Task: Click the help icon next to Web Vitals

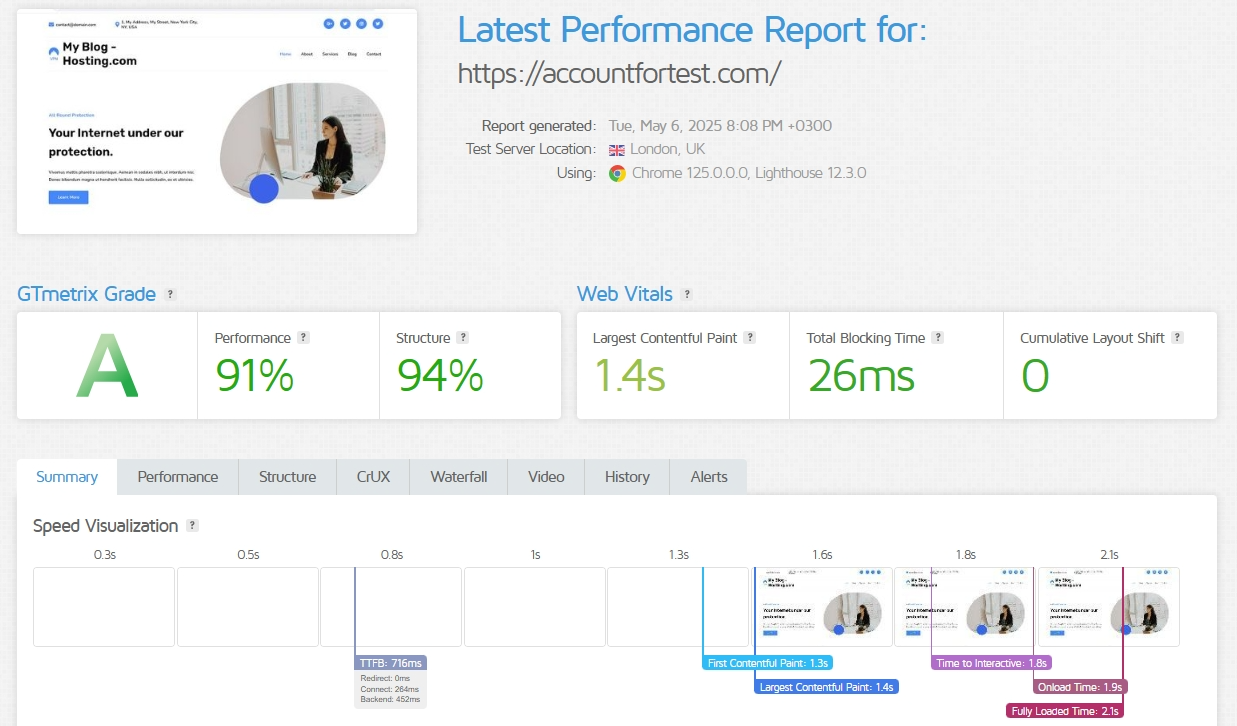Action: pos(687,294)
